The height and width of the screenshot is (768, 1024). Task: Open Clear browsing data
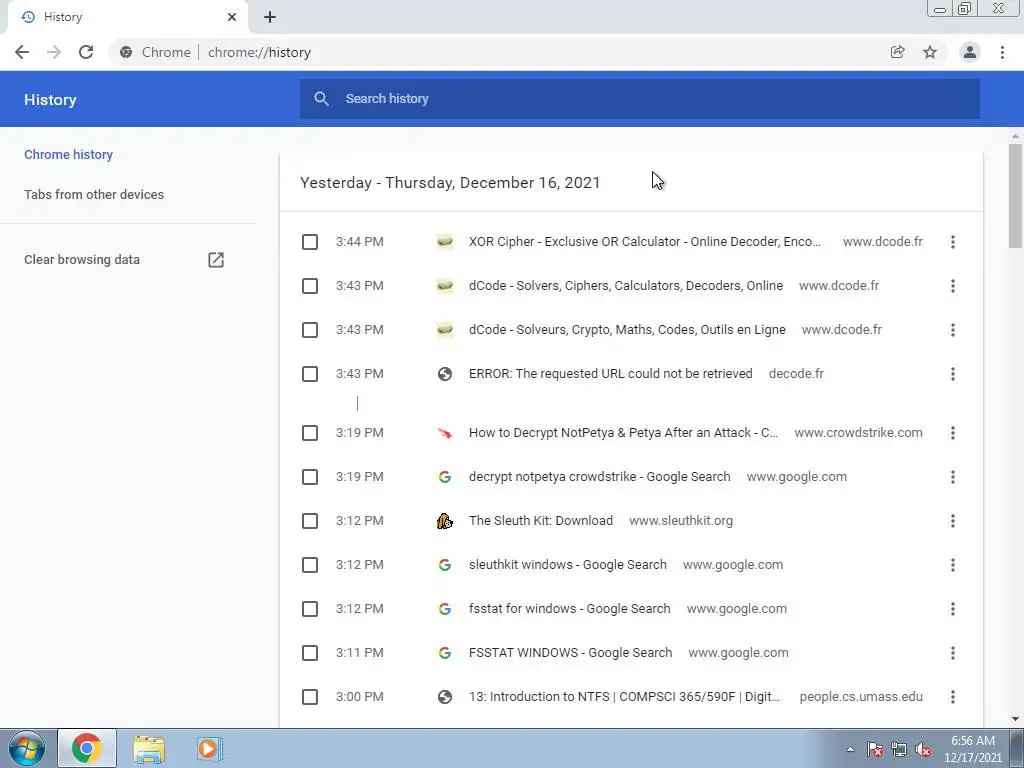82,260
